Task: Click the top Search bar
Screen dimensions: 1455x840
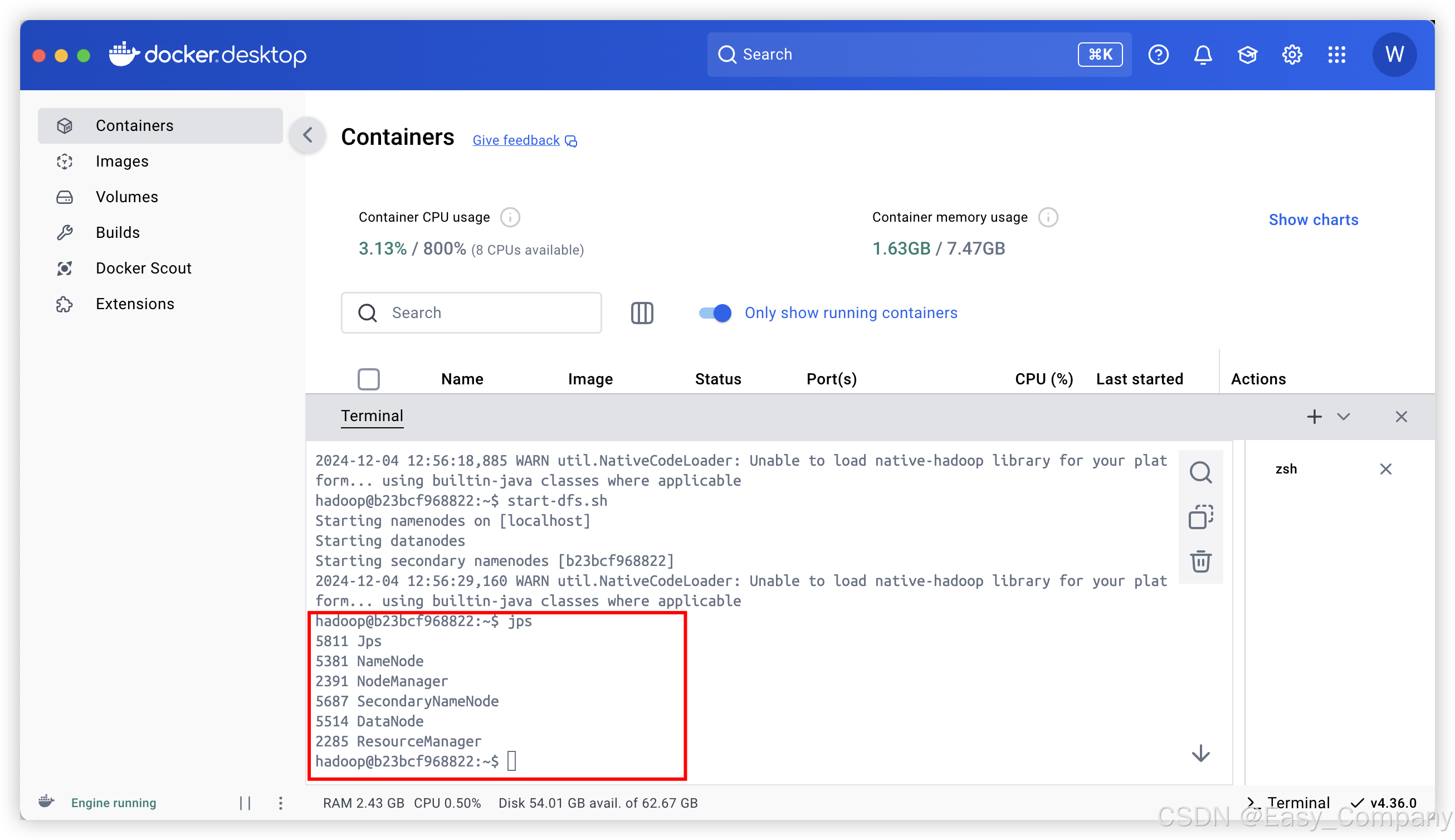Action: pos(919,54)
